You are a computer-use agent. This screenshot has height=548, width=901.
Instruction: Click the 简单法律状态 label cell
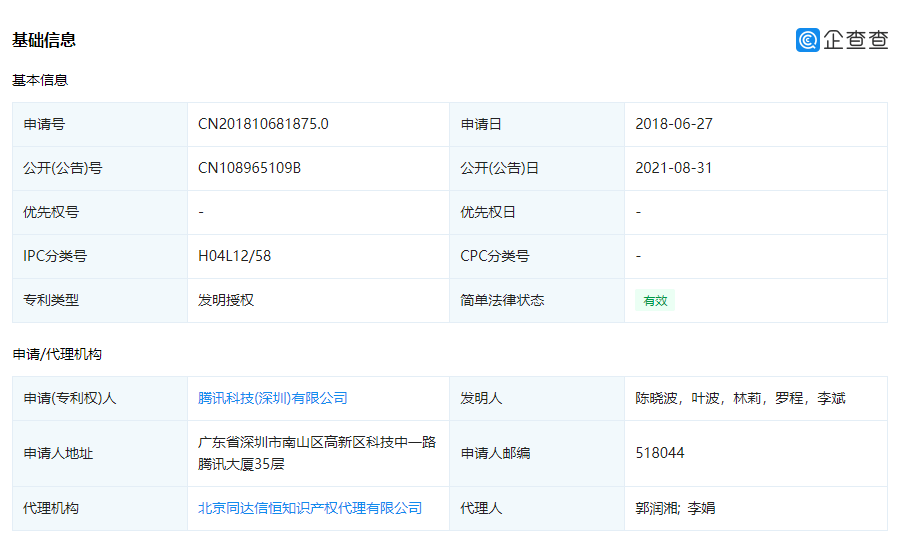point(502,300)
